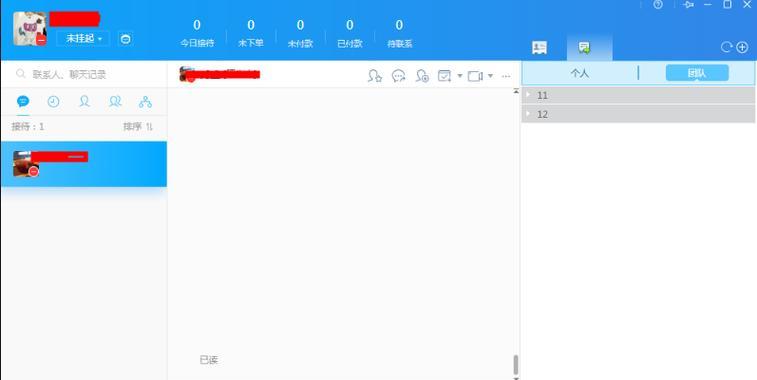Screen dimensions: 757x380
Task: Expand the group named 11
Action: tap(639, 95)
